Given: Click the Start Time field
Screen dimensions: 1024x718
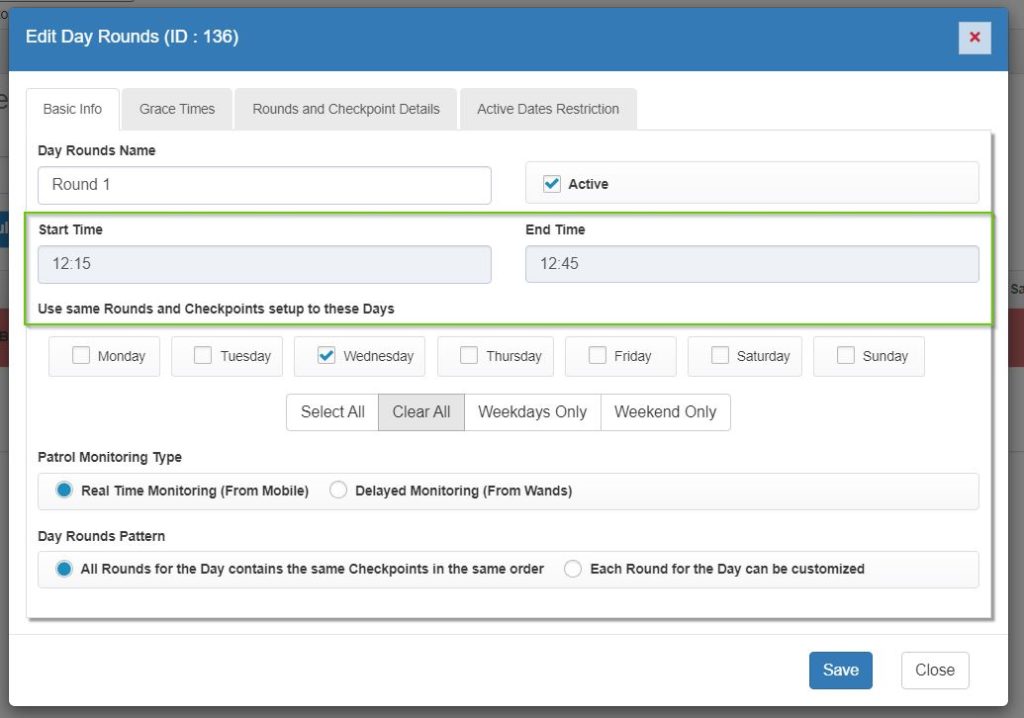Looking at the screenshot, I should pyautogui.click(x=264, y=265).
